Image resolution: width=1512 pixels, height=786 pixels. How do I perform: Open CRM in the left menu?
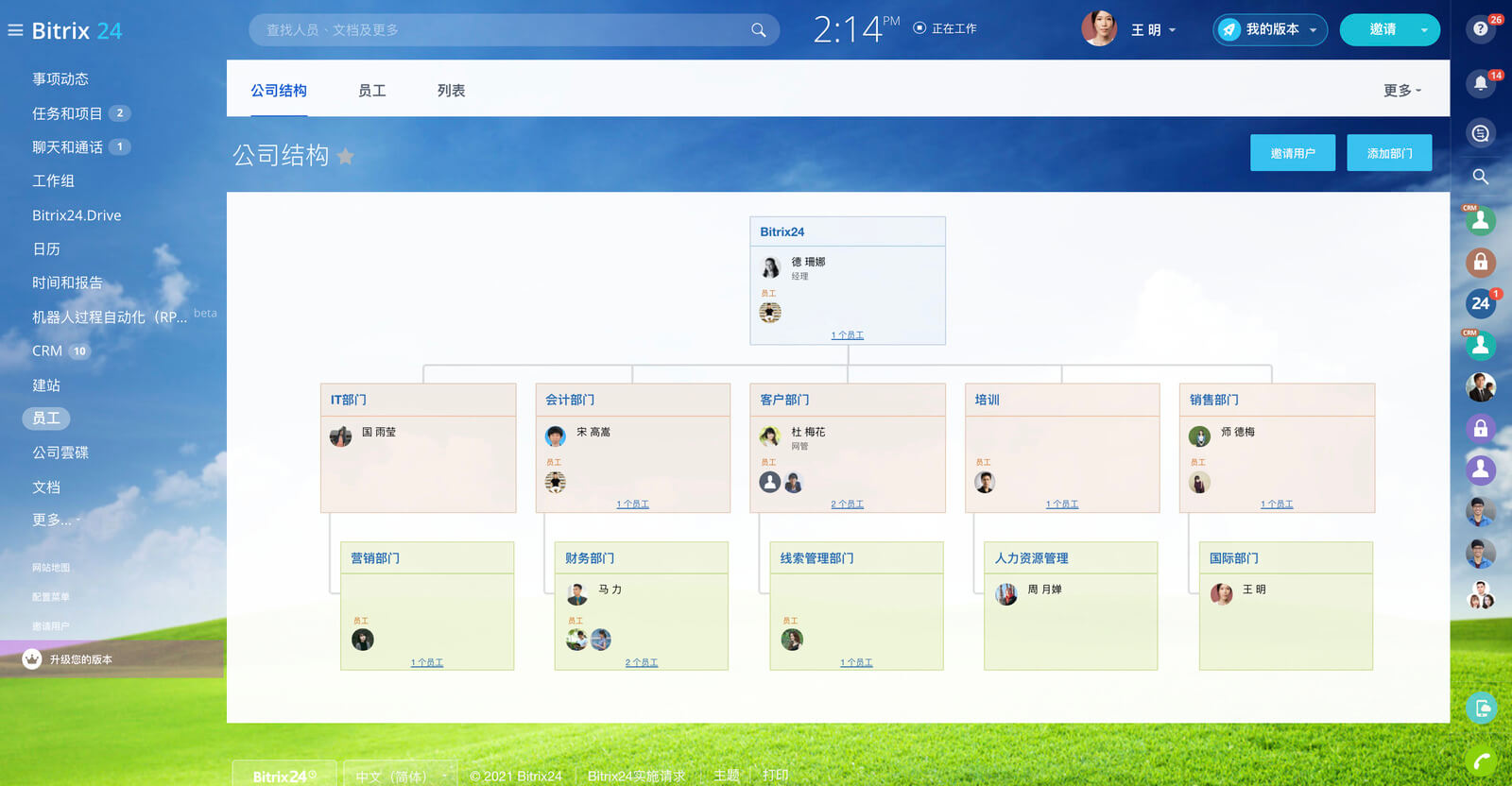click(47, 351)
